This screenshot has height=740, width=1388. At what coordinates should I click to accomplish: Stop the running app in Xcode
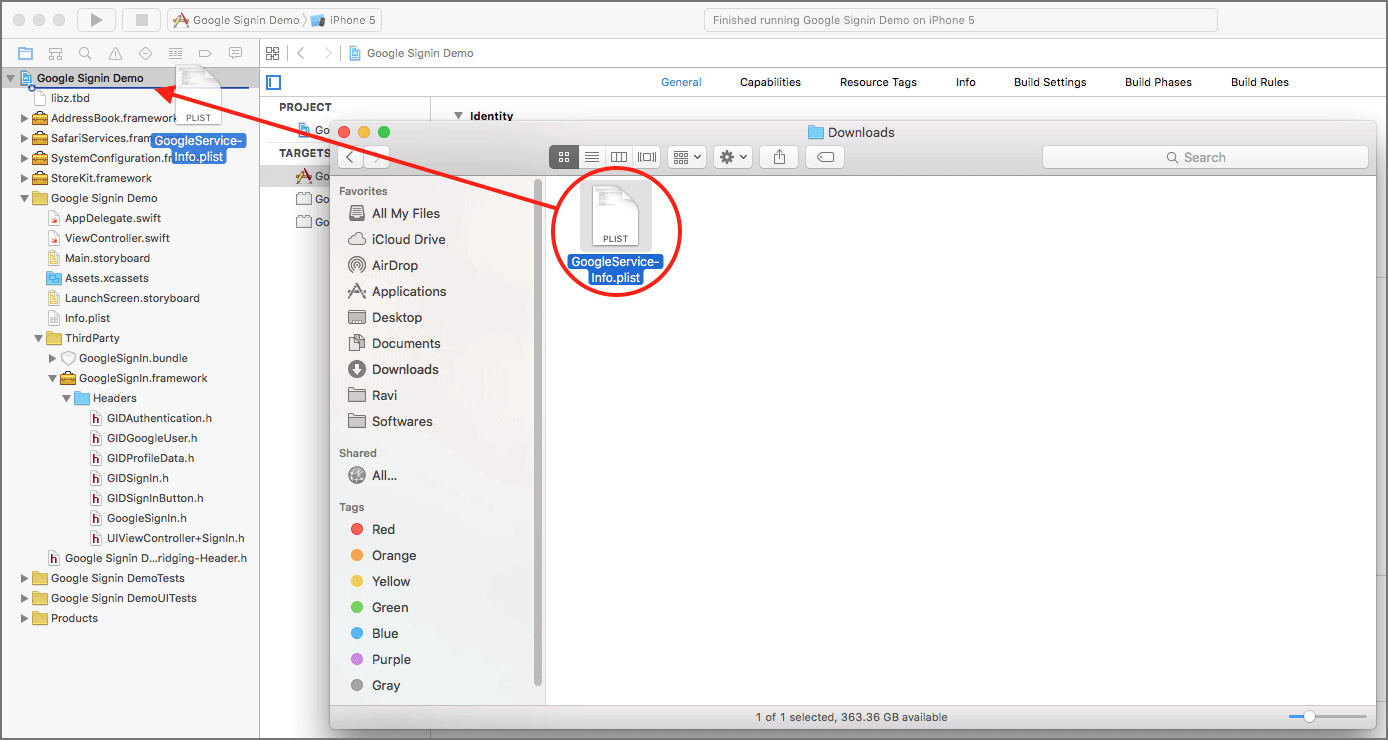141,19
